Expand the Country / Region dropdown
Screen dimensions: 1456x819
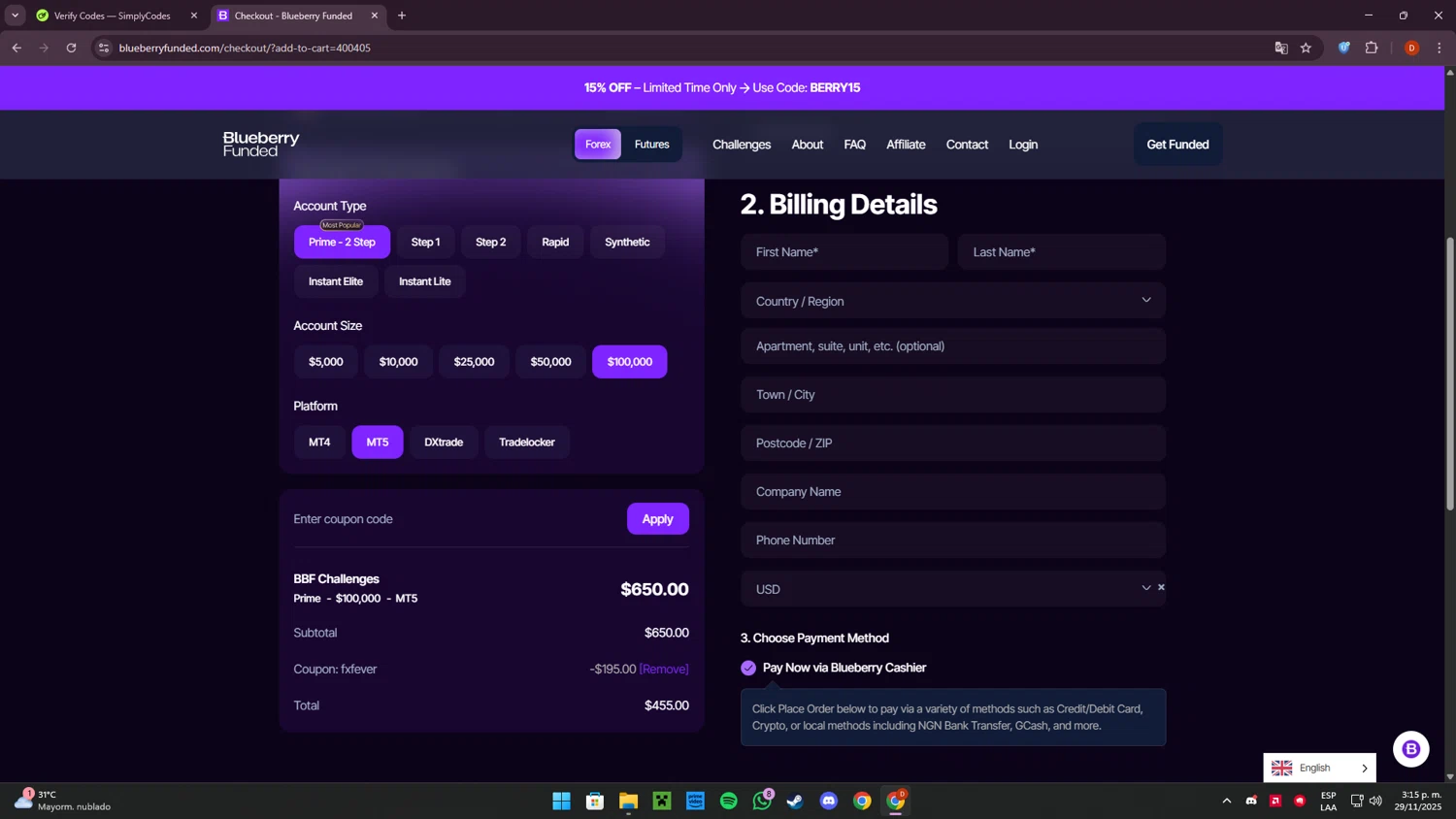click(953, 301)
